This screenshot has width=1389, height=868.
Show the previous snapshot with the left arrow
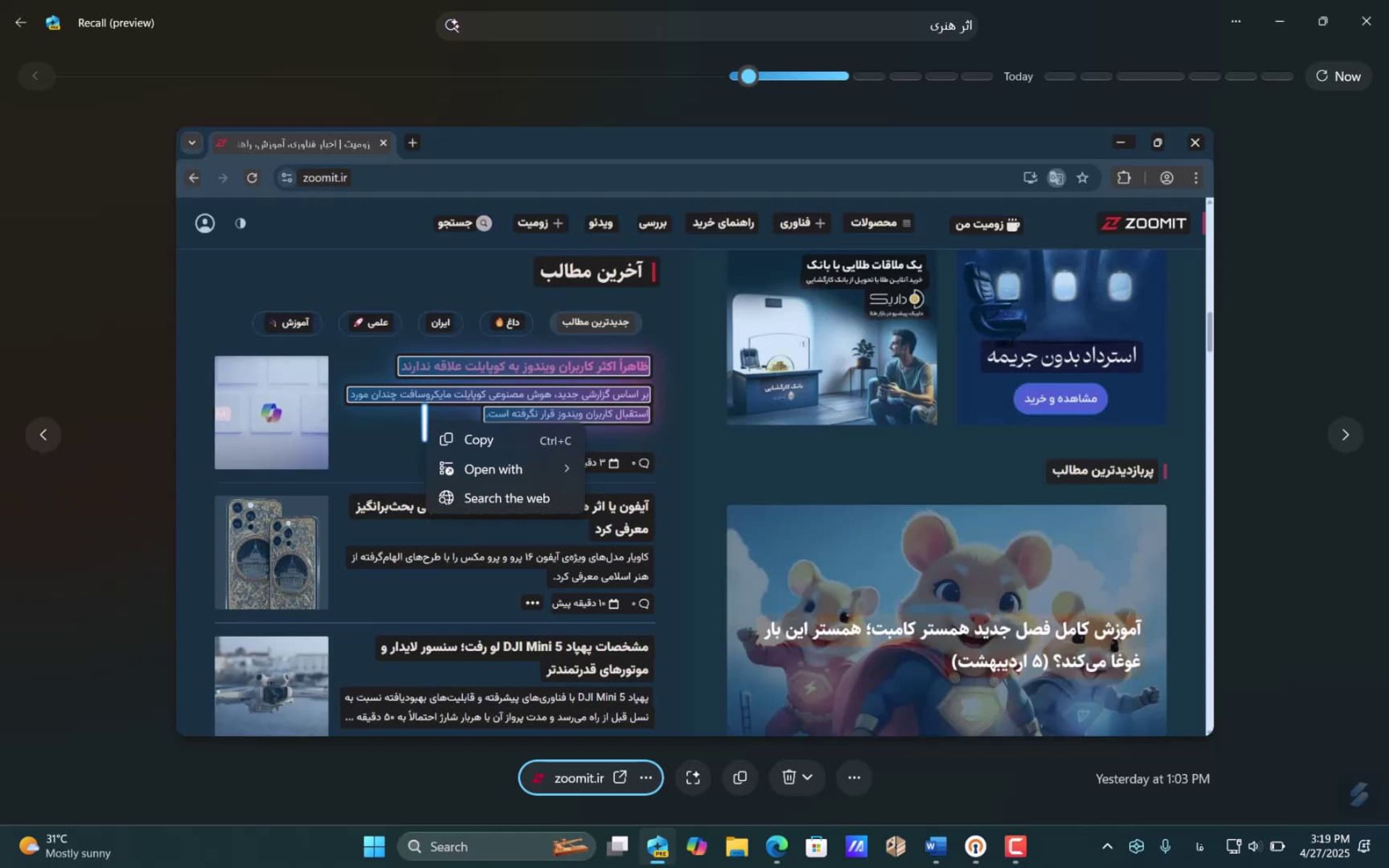click(x=43, y=435)
